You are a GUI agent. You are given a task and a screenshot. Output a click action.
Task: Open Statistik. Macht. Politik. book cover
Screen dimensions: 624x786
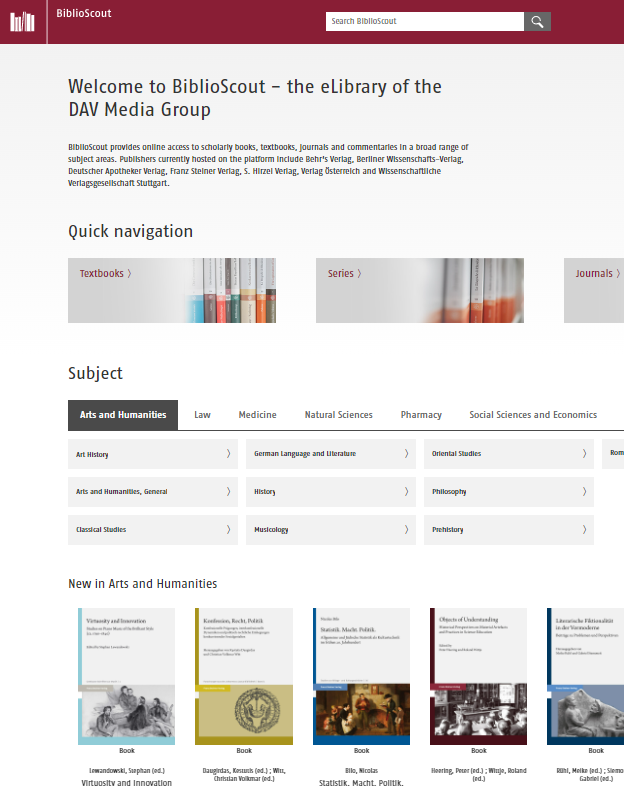[361, 676]
